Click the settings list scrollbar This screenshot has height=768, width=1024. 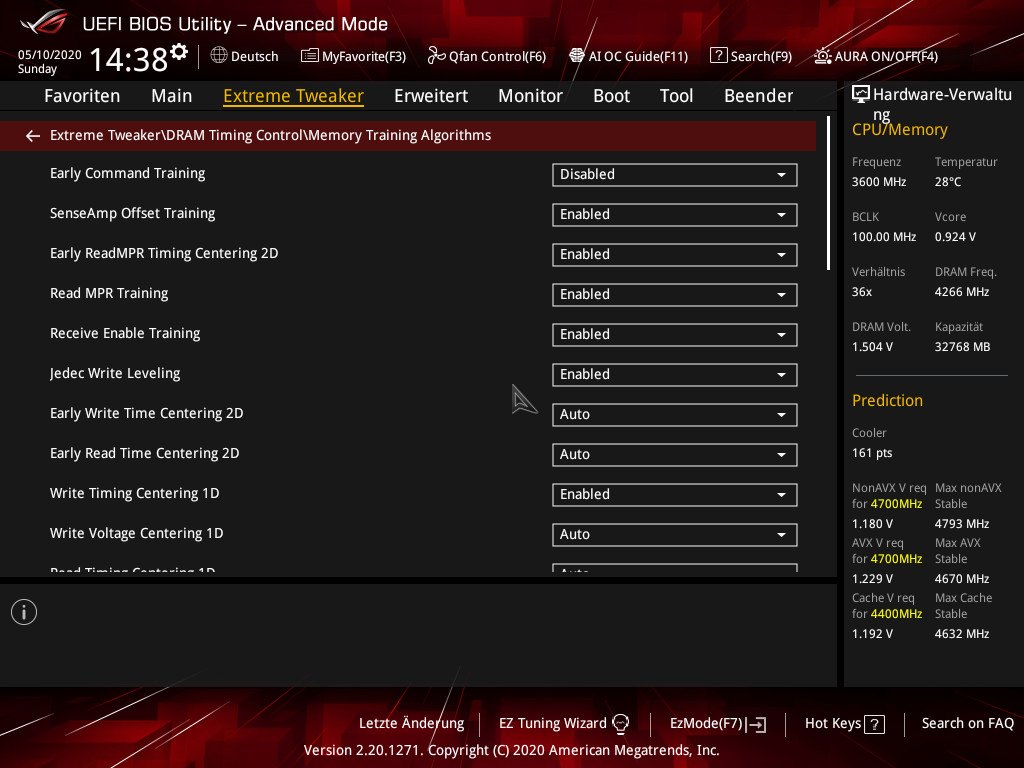point(828,193)
